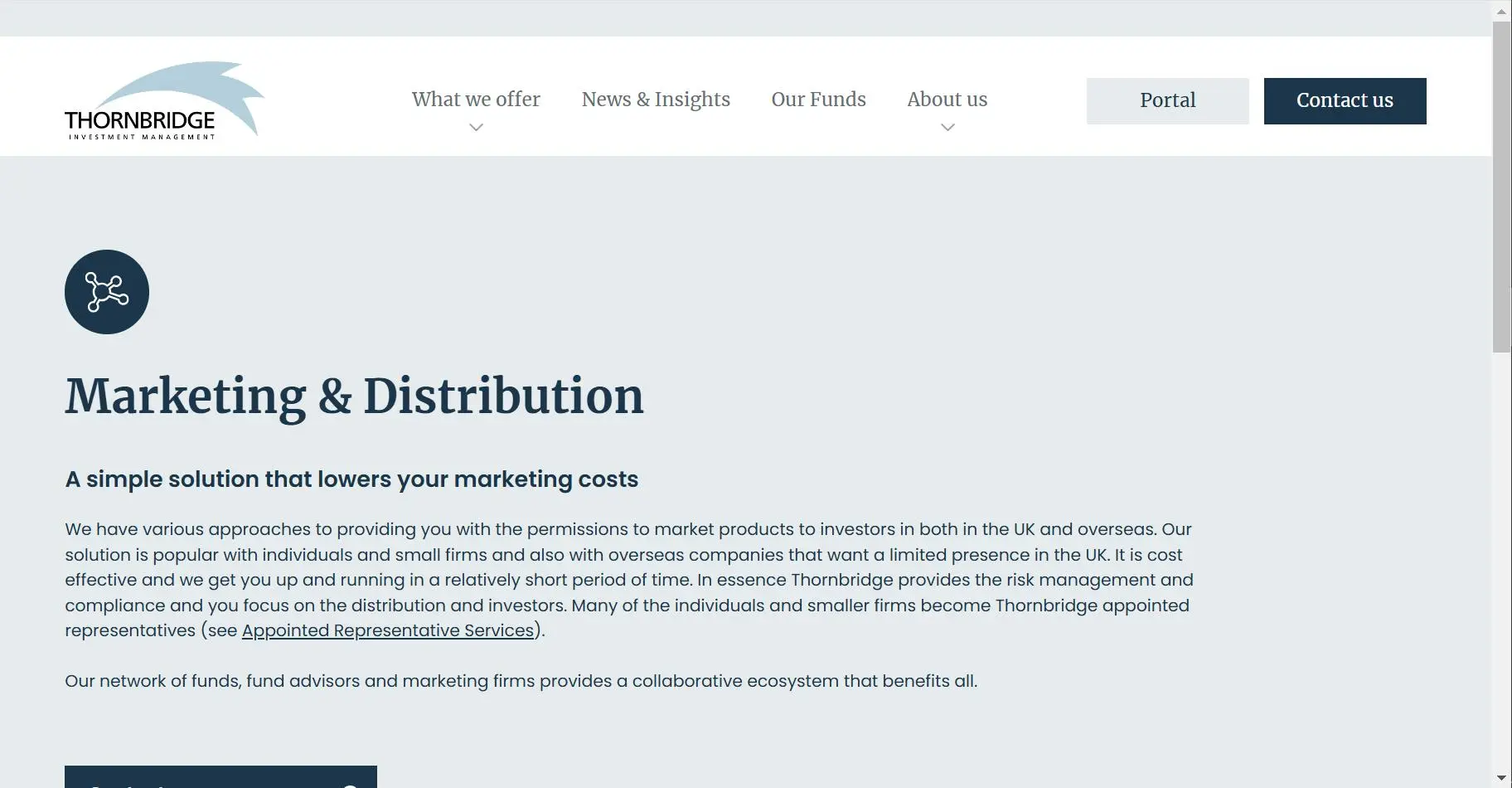Click the network nodes icon above the heading
The width and height of the screenshot is (1512, 788).
click(x=107, y=292)
